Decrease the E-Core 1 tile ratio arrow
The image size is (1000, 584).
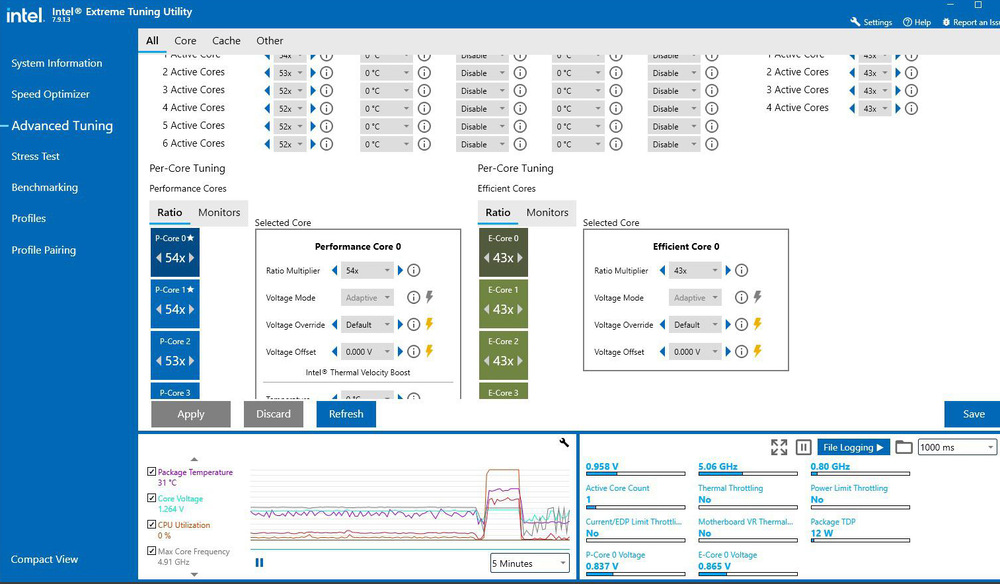(x=487, y=309)
